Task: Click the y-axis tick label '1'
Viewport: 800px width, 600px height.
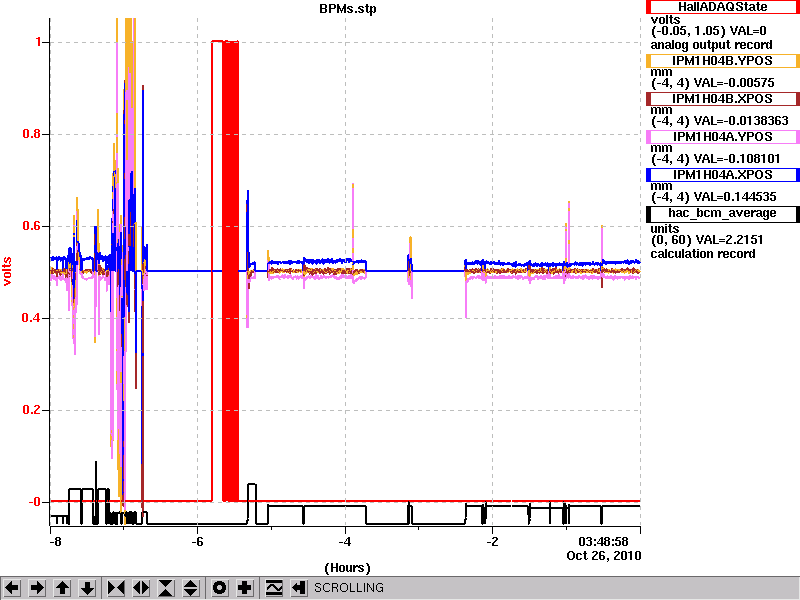Action: (x=39, y=42)
